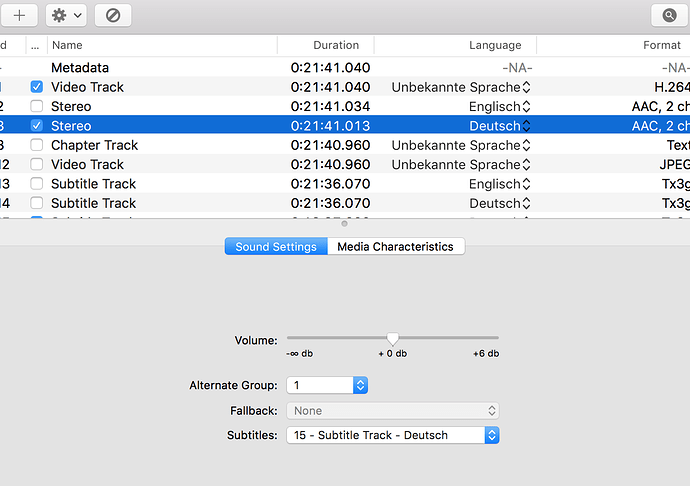Viewport: 690px width, 486px height.
Task: Click the circle-slash cancel toolbar icon
Action: pyautogui.click(x=113, y=15)
